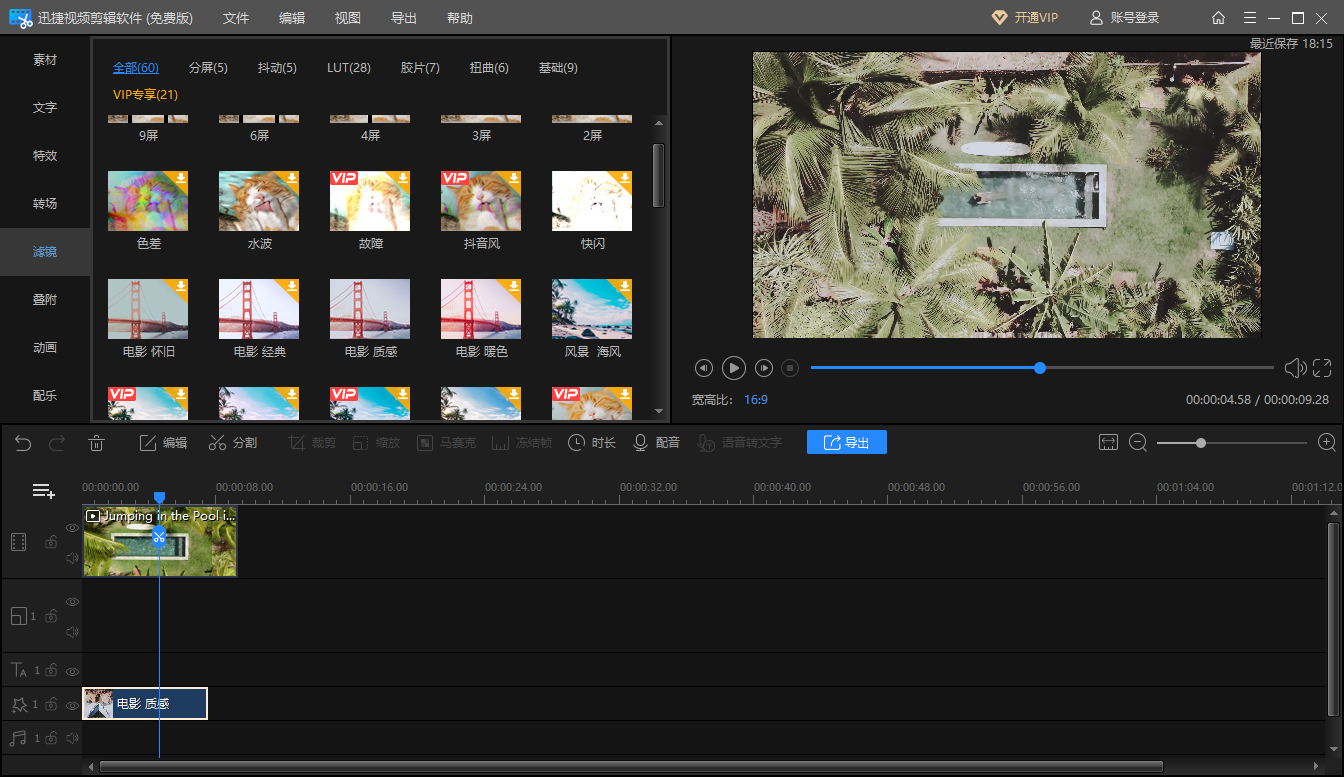
Task: Toggle lock on the main video track
Action: click(x=50, y=542)
